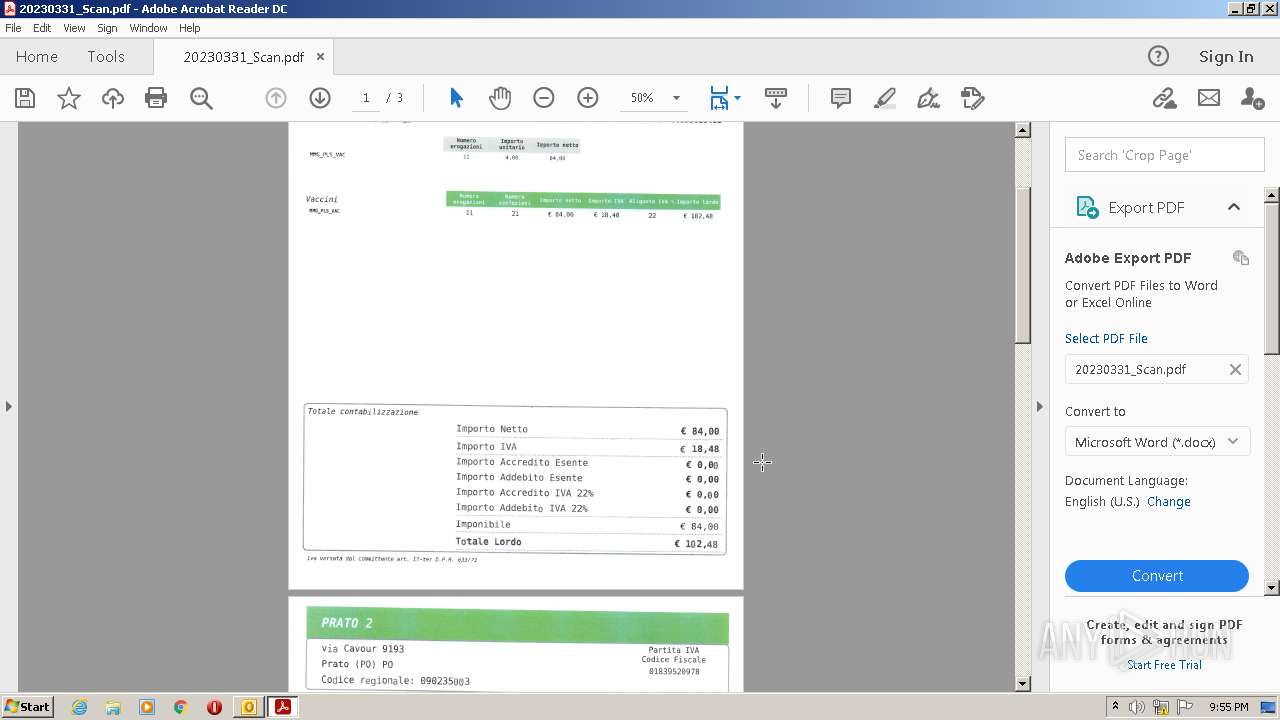Share with others person-plus icon

(1252, 98)
